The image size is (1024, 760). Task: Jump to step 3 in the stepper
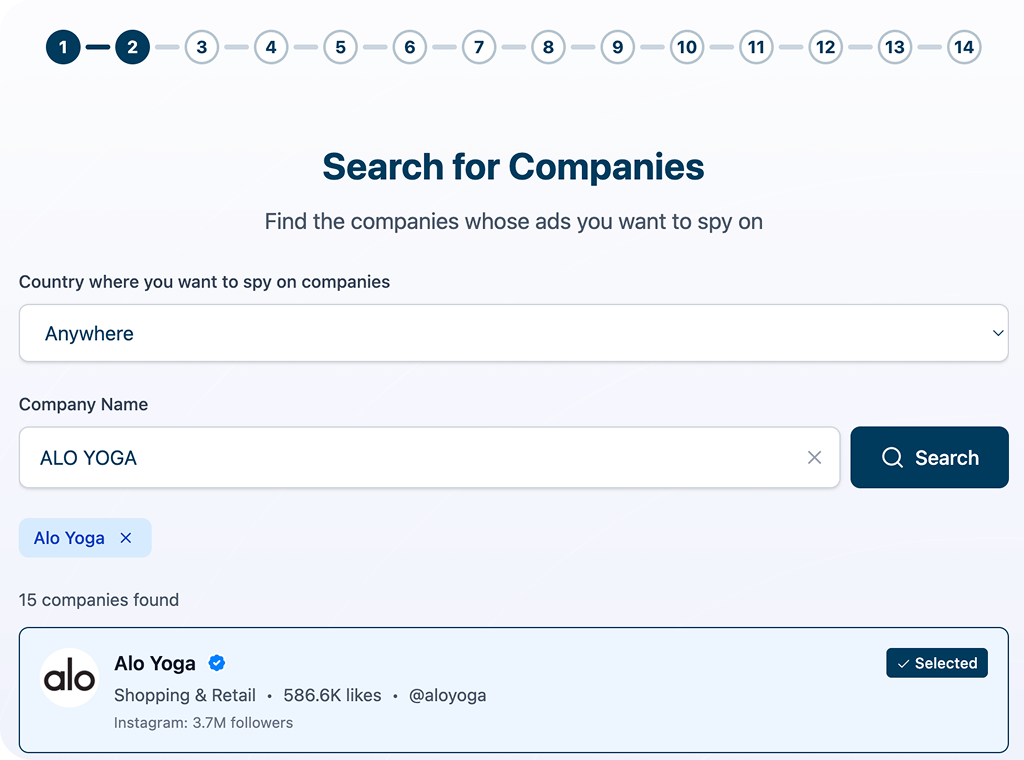pyautogui.click(x=201, y=47)
